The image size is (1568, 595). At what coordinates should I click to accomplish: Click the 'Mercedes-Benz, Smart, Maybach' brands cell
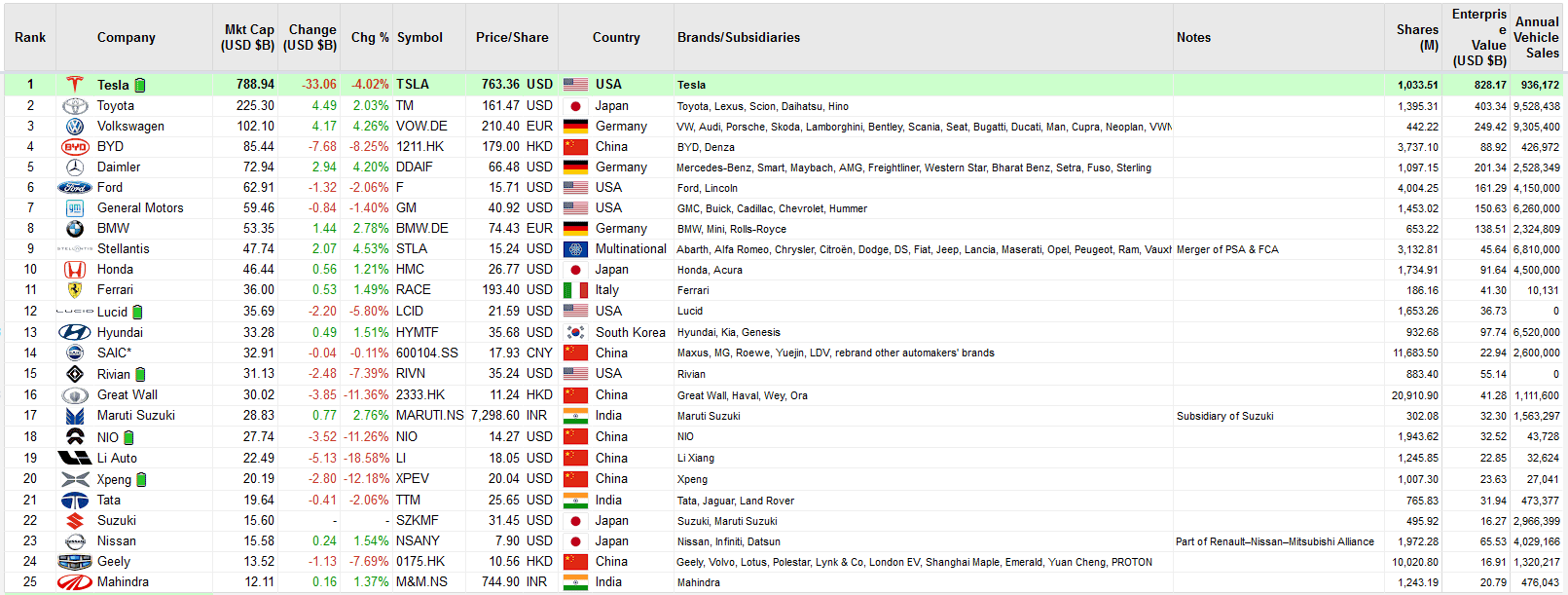coord(914,168)
